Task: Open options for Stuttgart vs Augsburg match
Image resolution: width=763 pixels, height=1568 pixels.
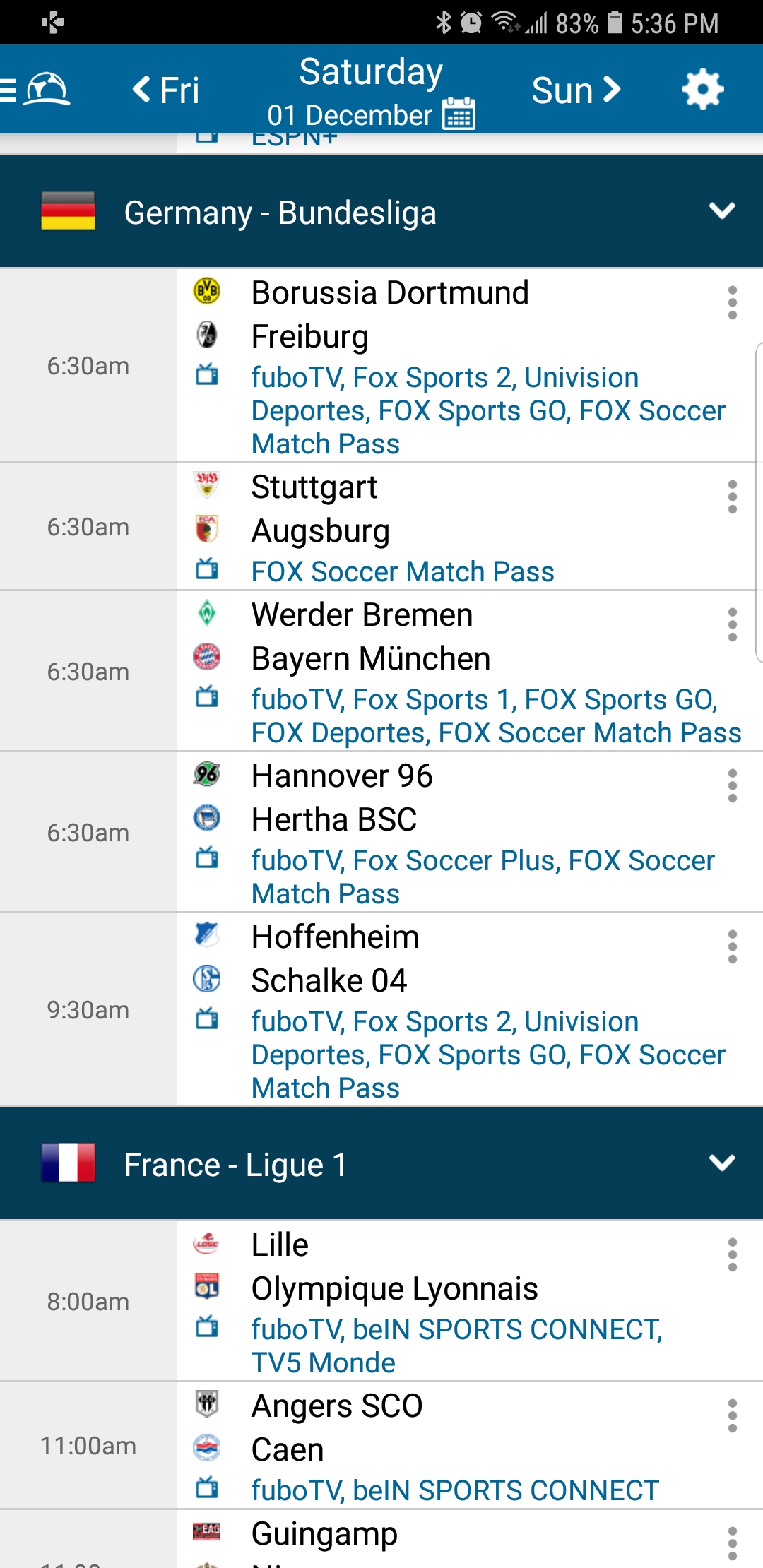Action: (732, 497)
